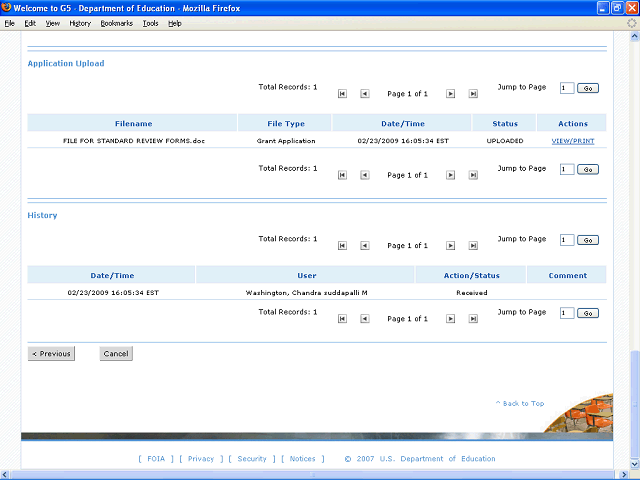This screenshot has width=640, height=480.
Task: Open the View menu
Action: 53,23
